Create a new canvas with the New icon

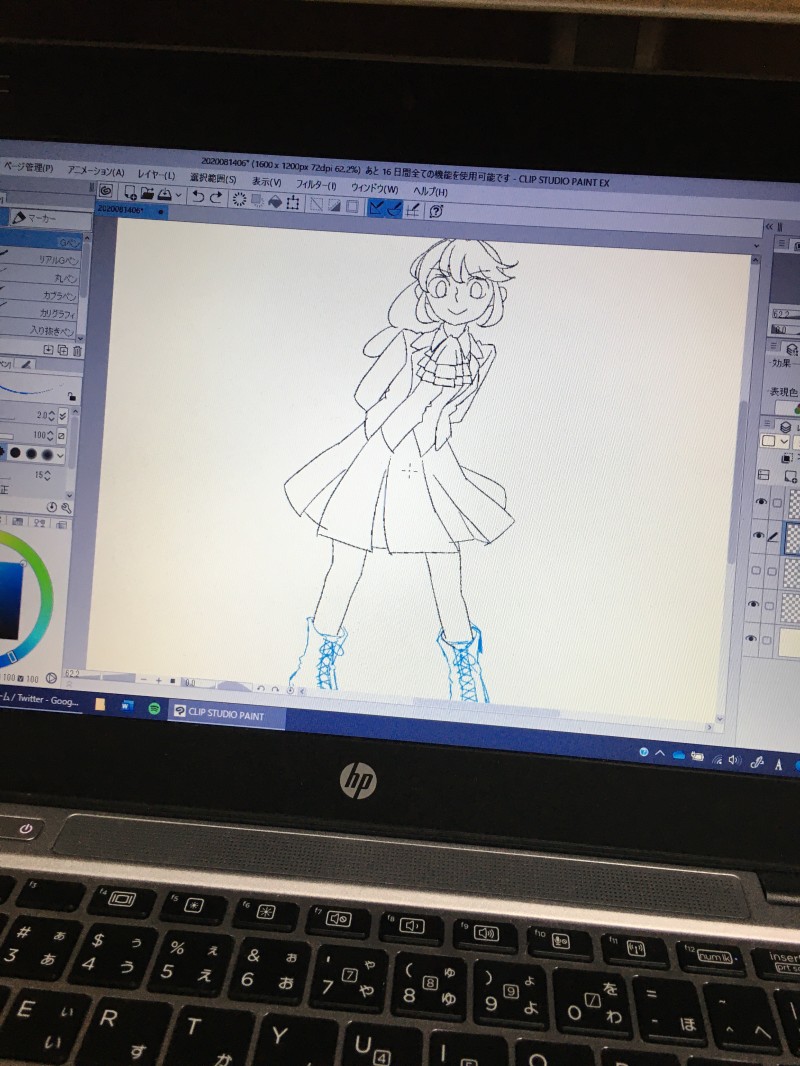tap(130, 193)
